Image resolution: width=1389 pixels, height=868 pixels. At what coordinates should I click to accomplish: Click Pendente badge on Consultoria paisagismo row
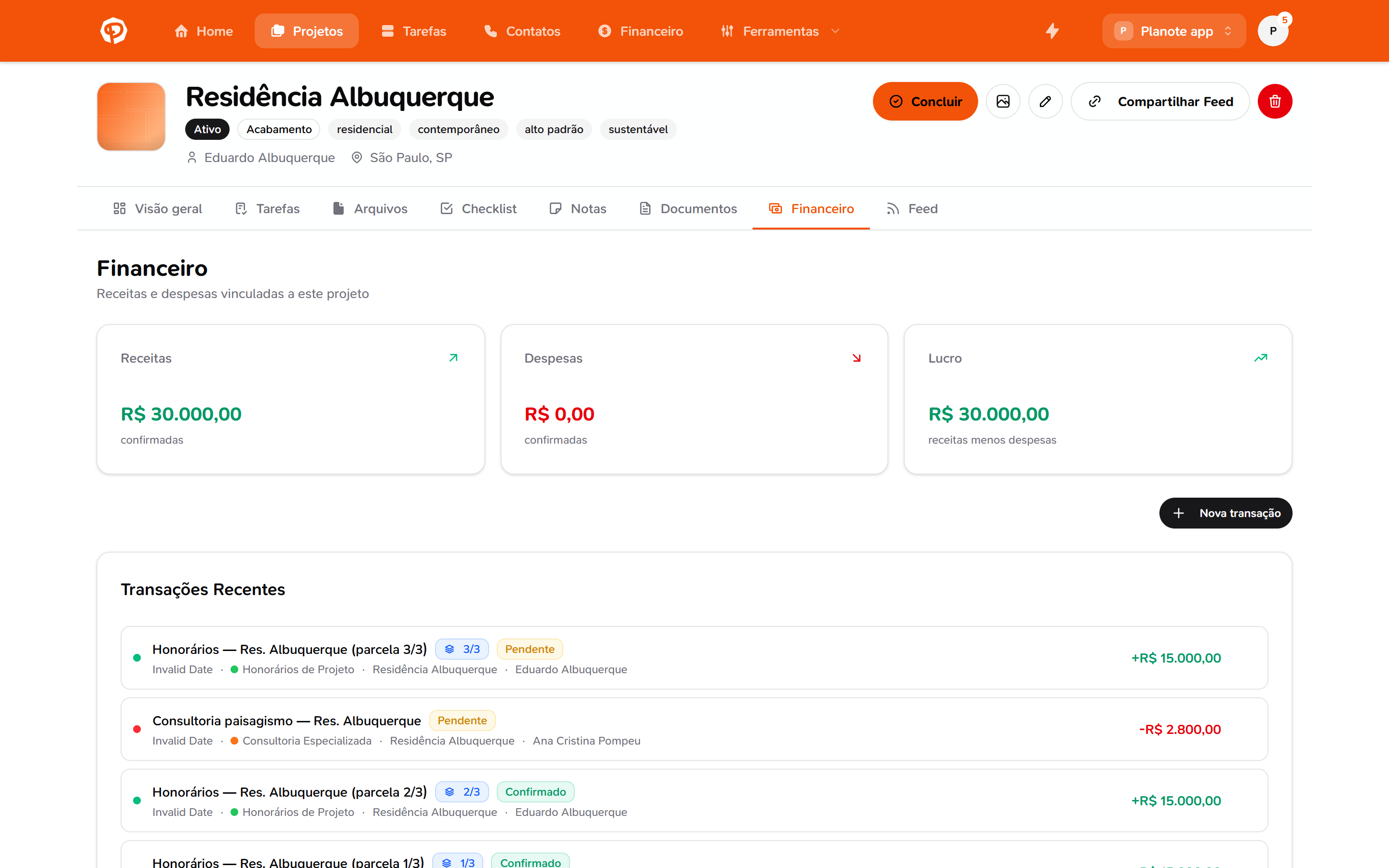462,720
